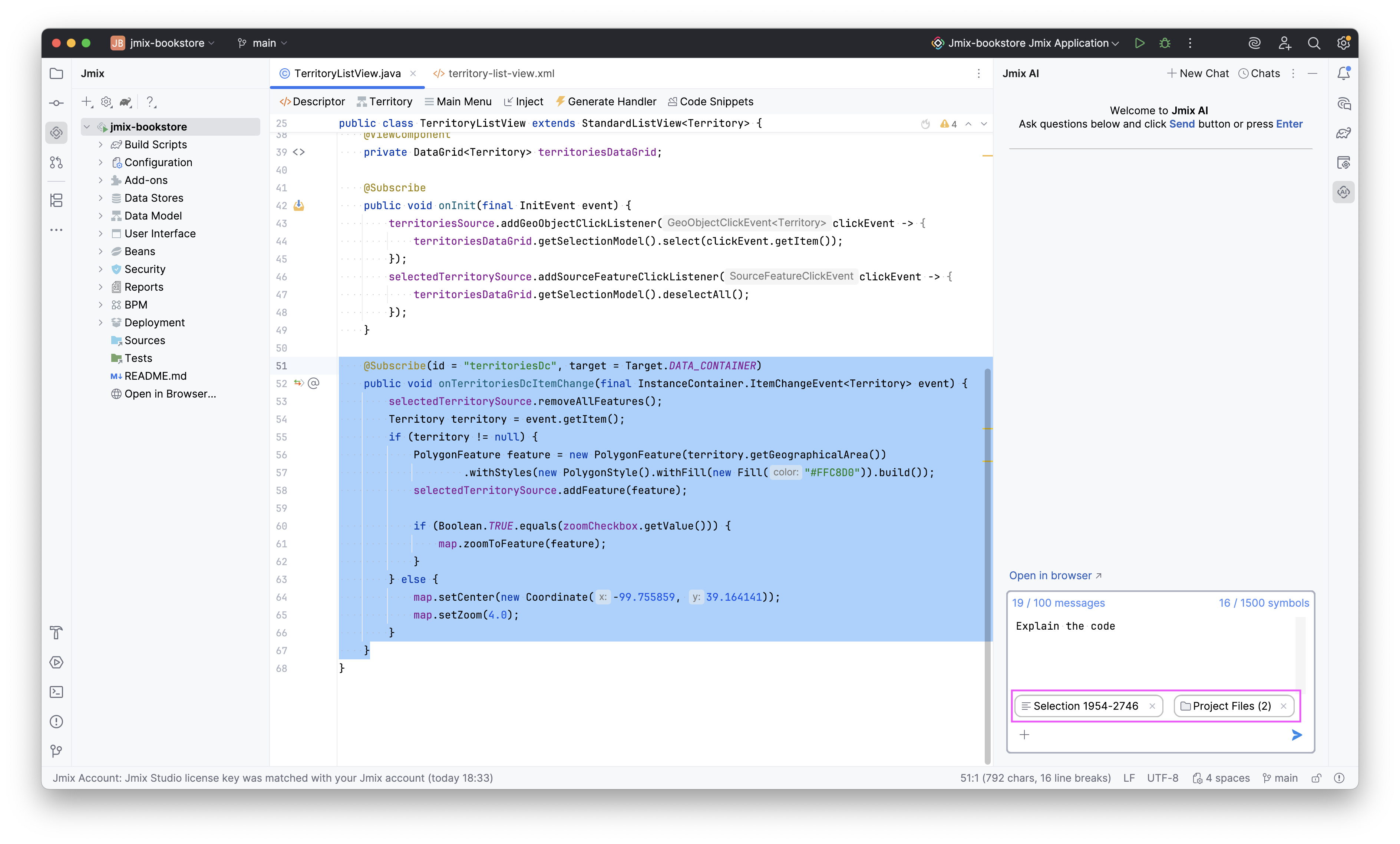Image resolution: width=1400 pixels, height=844 pixels.
Task: Start debugging the application
Action: (1165, 43)
